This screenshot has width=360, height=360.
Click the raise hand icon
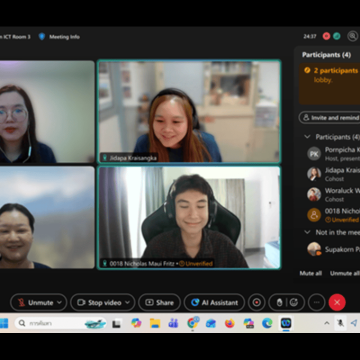tap(280, 302)
